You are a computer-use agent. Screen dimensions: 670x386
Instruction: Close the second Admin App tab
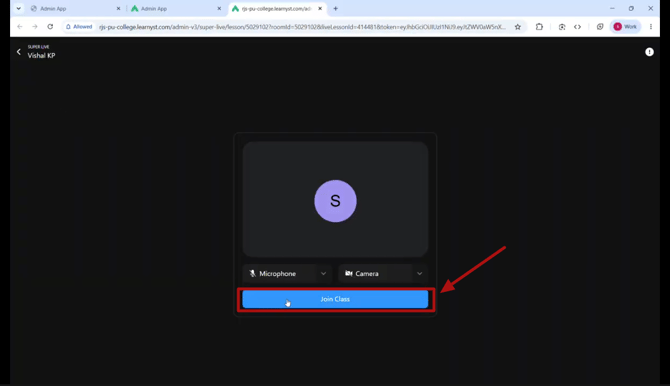click(x=219, y=9)
